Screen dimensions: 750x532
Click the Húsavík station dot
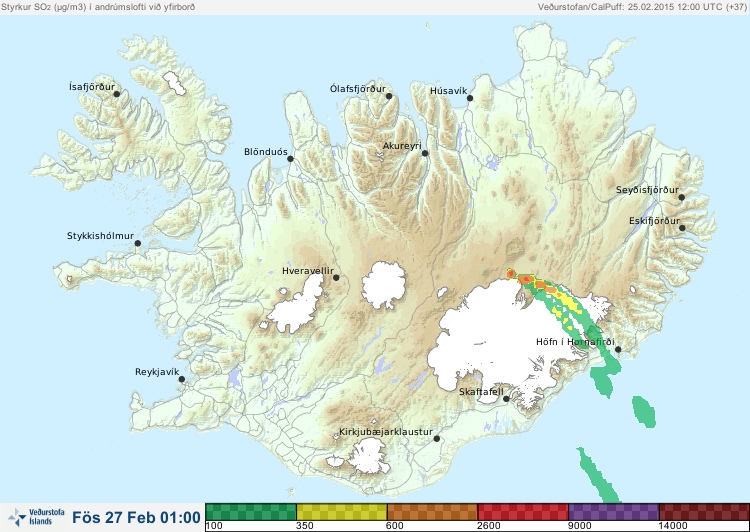470,98
